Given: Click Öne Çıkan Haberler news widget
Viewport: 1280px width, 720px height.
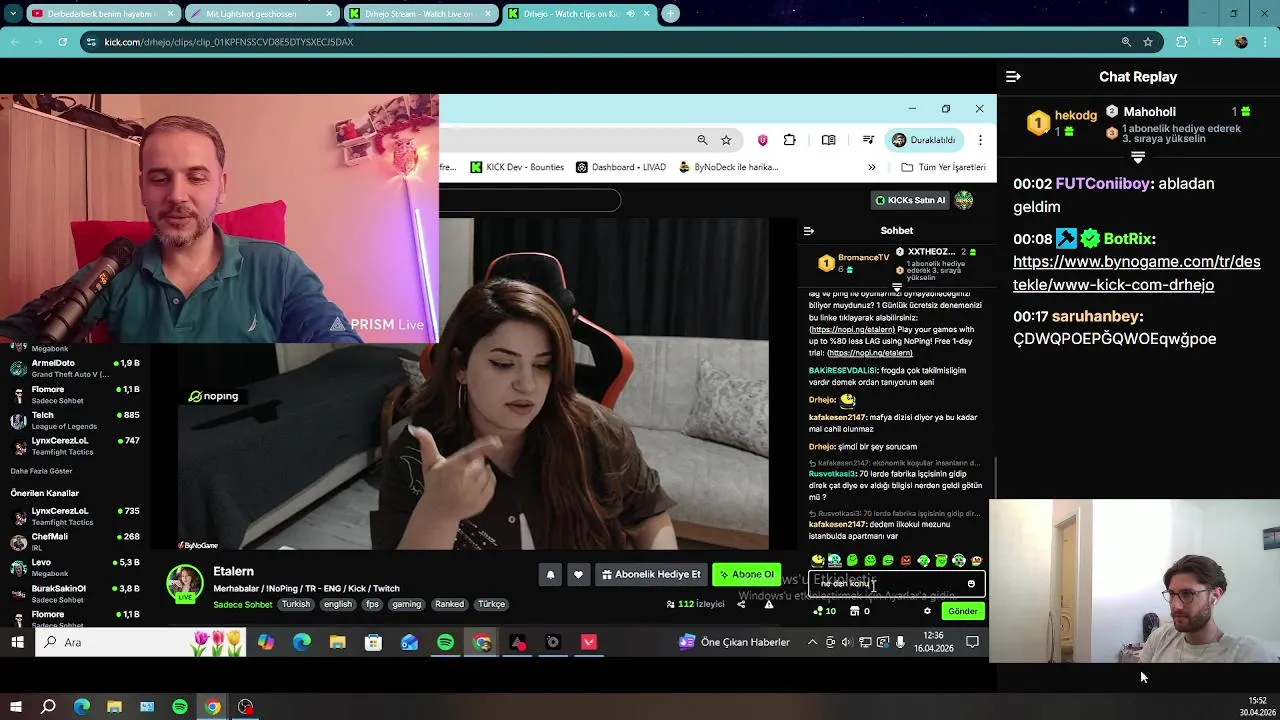Looking at the screenshot, I should (734, 642).
